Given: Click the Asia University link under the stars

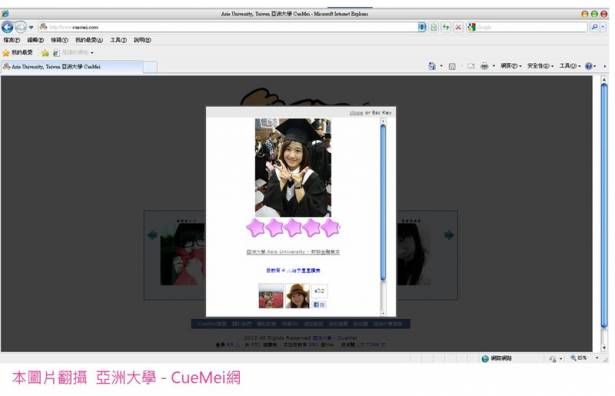Looking at the screenshot, I should 293,252.
